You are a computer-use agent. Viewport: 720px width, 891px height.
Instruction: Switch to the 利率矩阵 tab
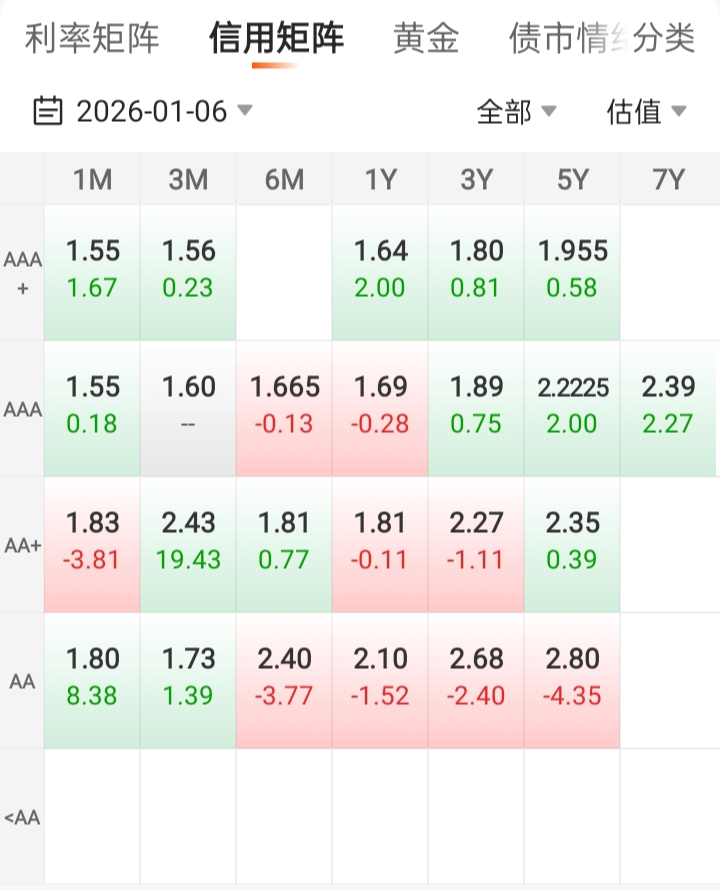point(92,39)
